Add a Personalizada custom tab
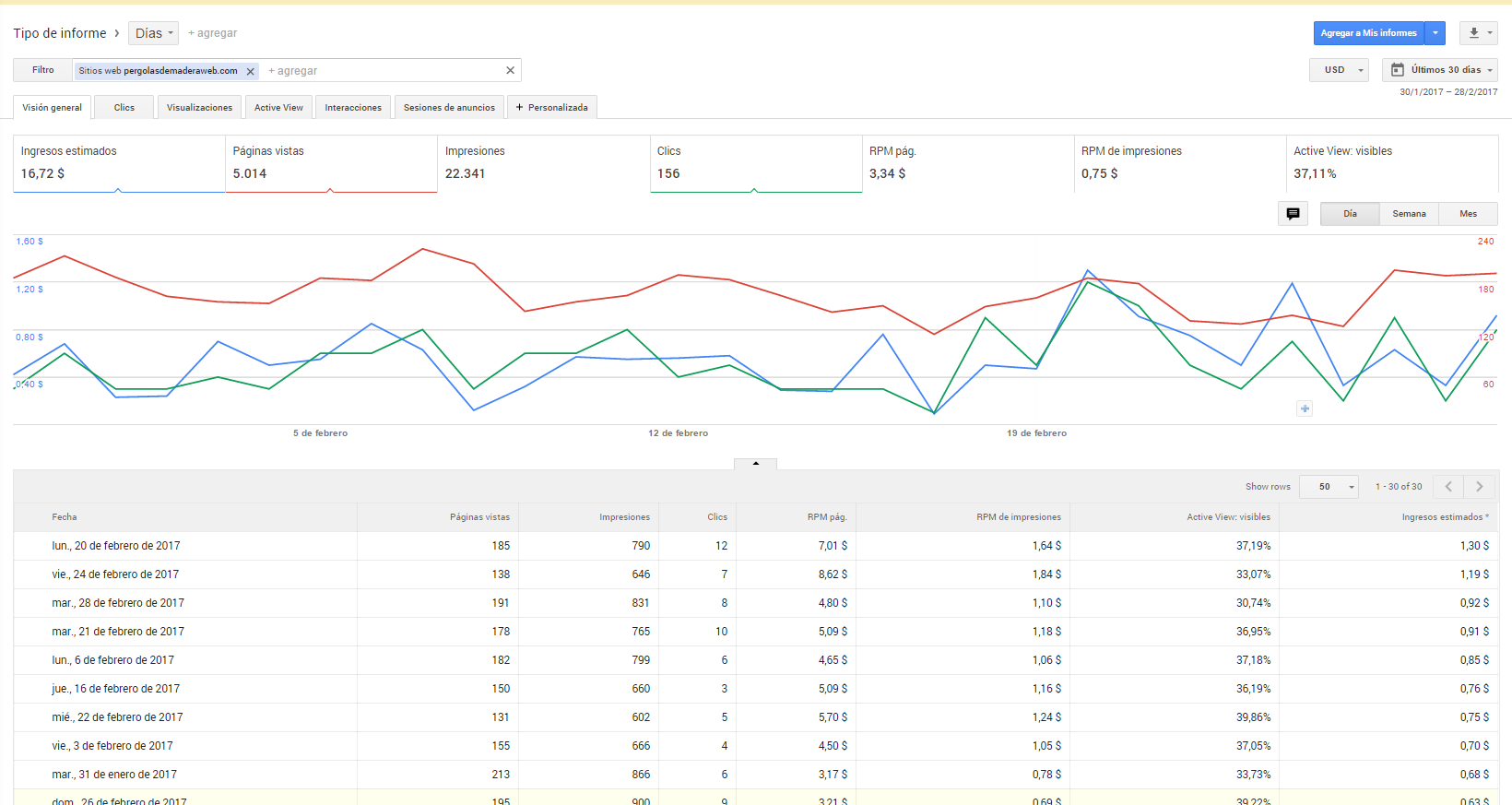This screenshot has width=1512, height=805. [x=552, y=108]
